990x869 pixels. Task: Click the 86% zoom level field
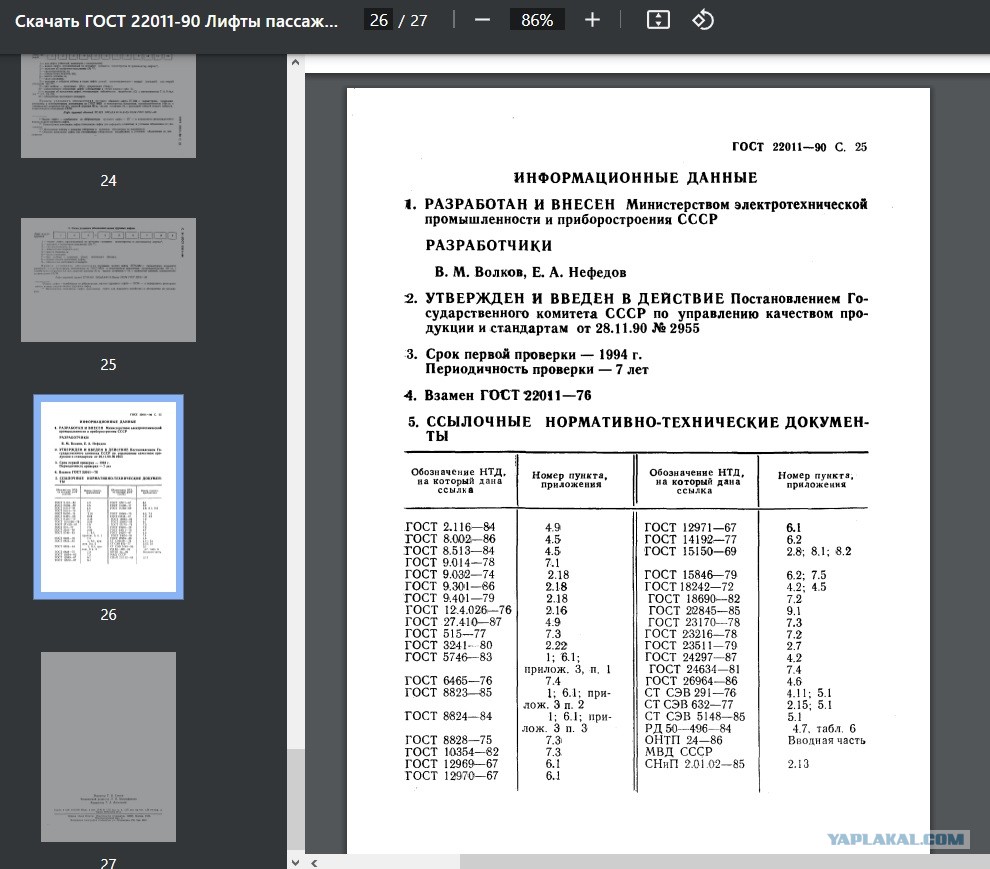click(x=537, y=20)
